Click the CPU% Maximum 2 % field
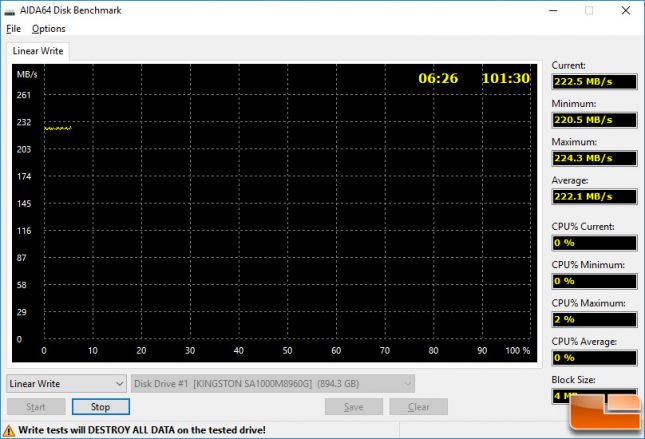Viewport: 645px width, 439px height. (x=594, y=319)
